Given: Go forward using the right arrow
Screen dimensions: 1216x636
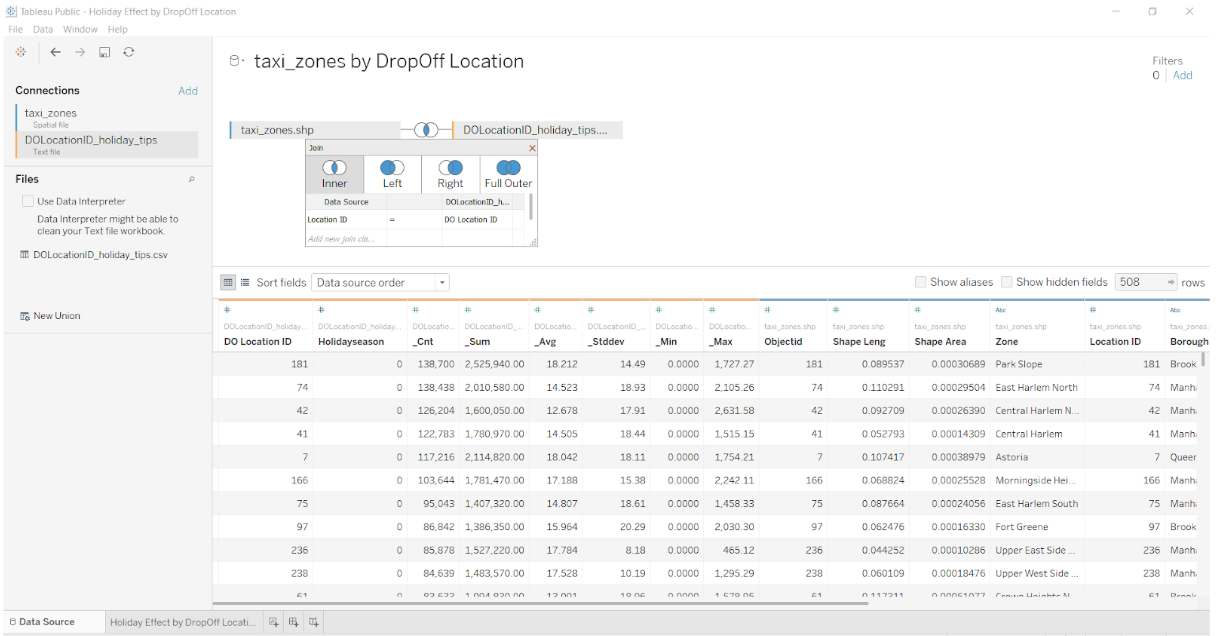Looking at the screenshot, I should coord(80,52).
